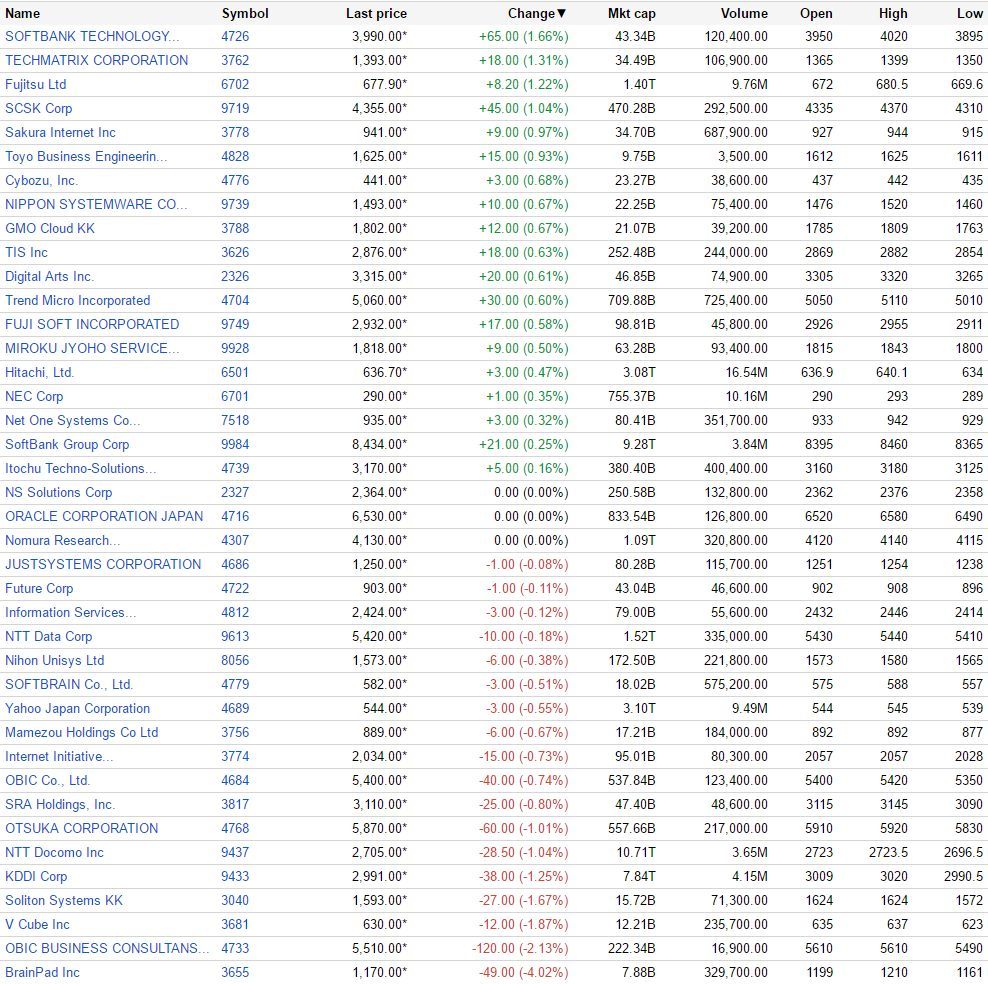
Task: Click ticker symbol 4704
Action: point(235,300)
